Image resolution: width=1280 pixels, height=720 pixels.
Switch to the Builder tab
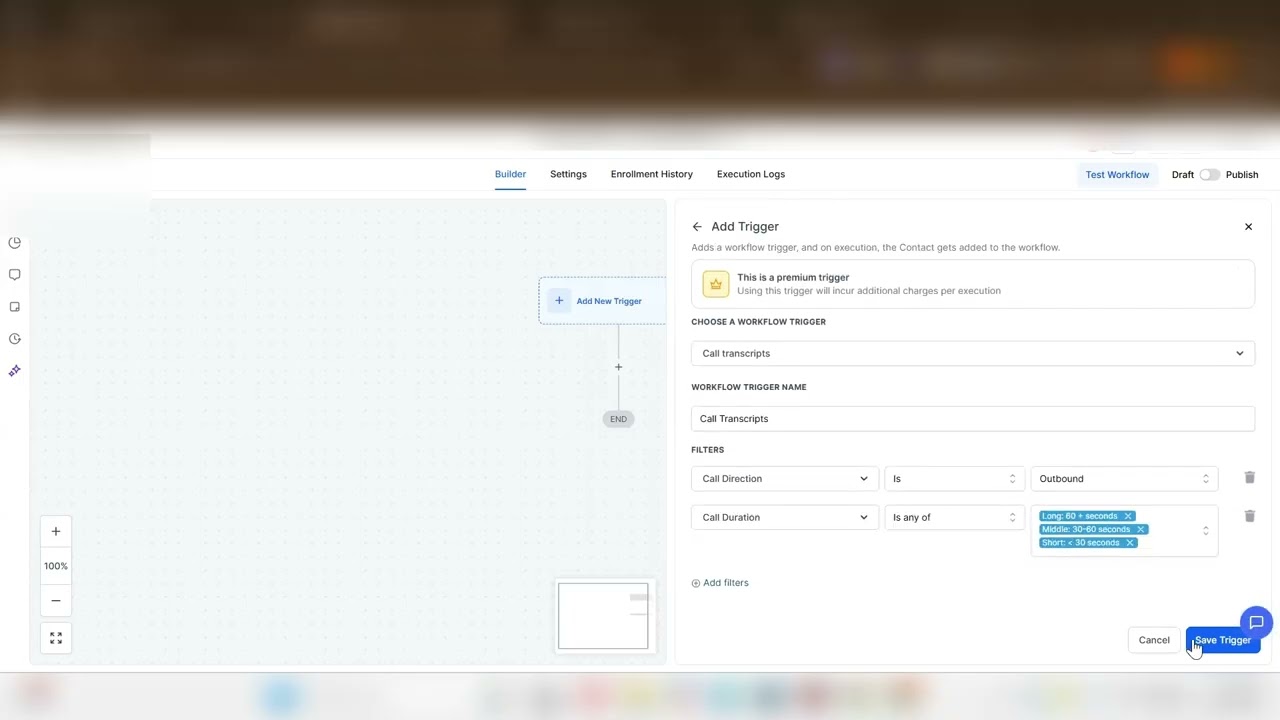pyautogui.click(x=510, y=174)
